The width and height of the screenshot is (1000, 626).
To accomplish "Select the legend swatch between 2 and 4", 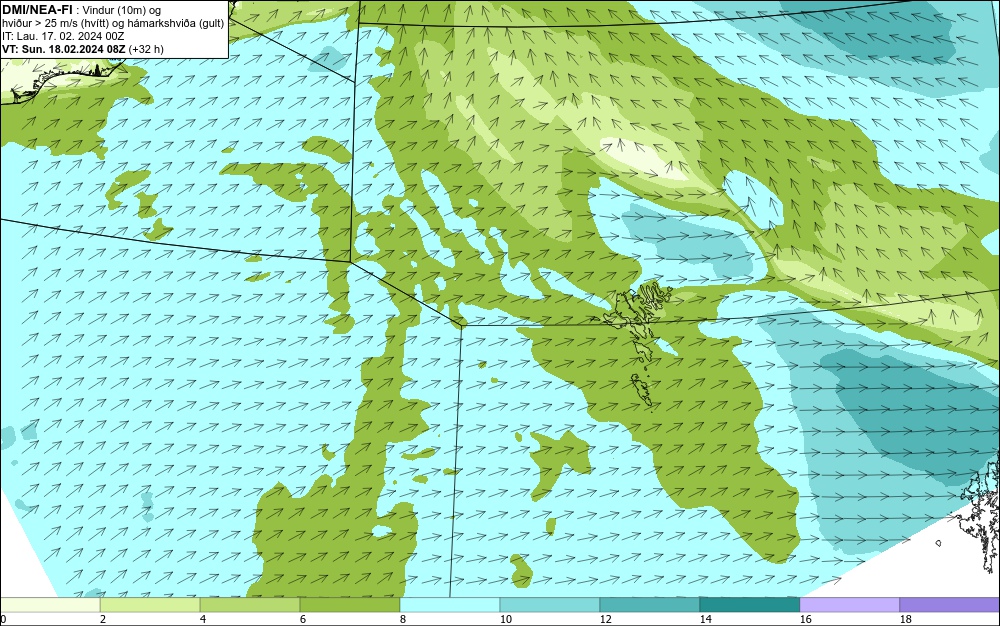I will (150, 604).
